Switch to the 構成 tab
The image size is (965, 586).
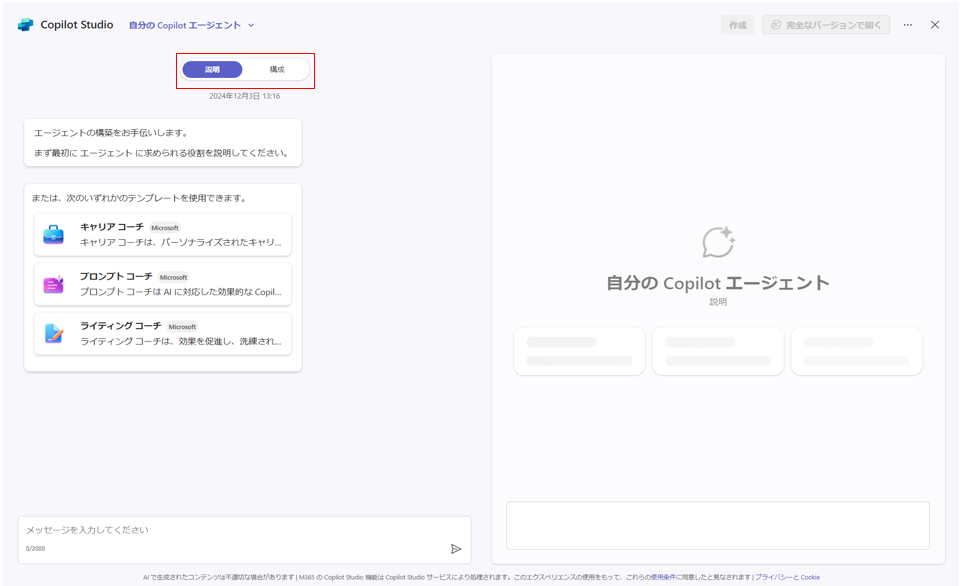click(x=277, y=70)
